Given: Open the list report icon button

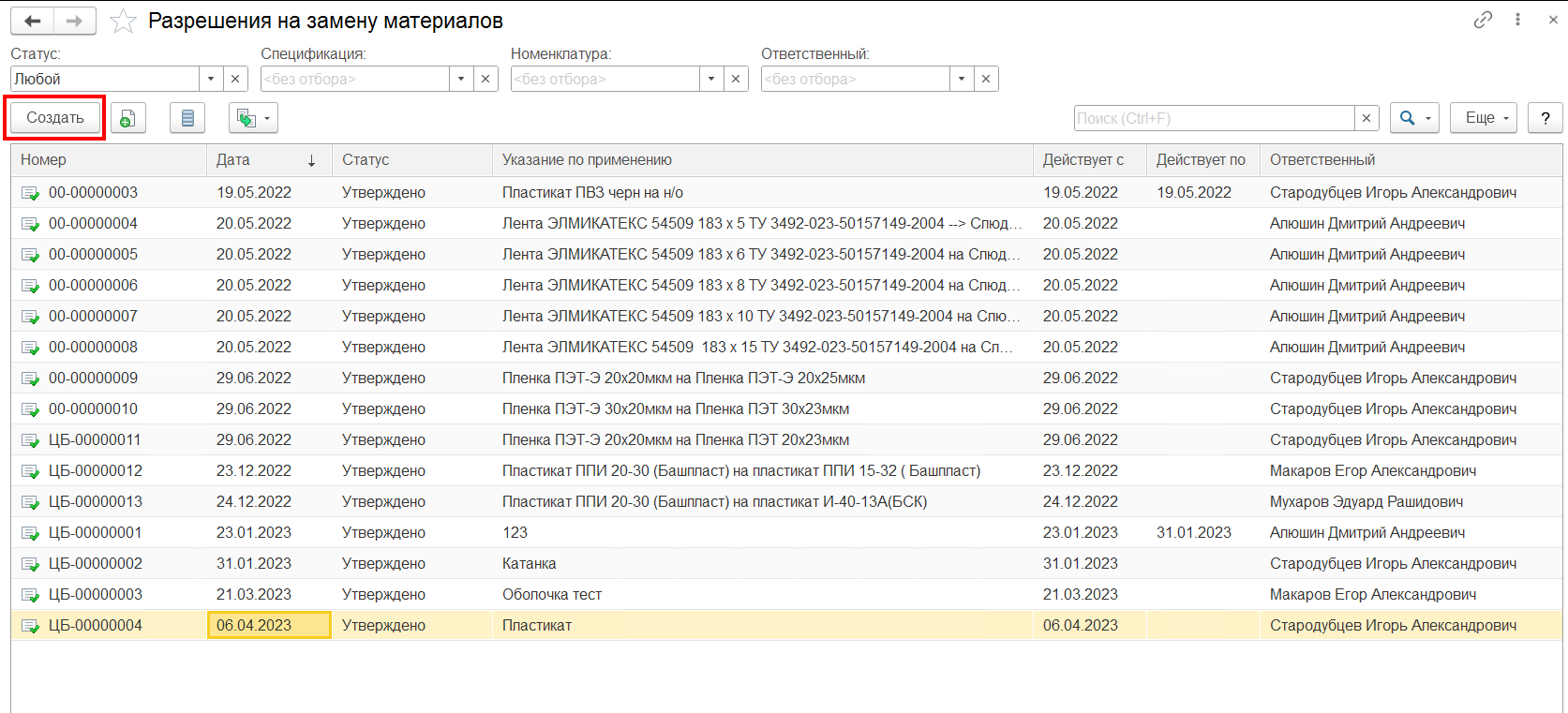Looking at the screenshot, I should pos(187,118).
